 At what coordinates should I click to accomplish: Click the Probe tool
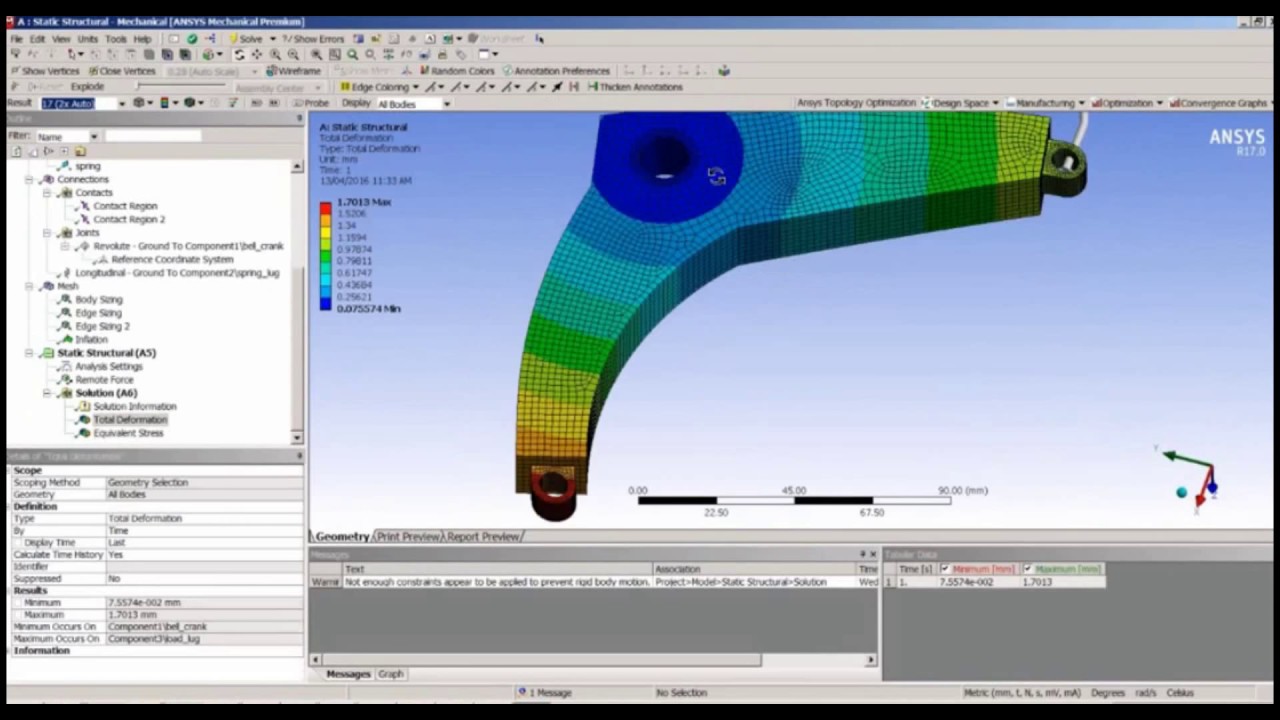click(x=311, y=103)
